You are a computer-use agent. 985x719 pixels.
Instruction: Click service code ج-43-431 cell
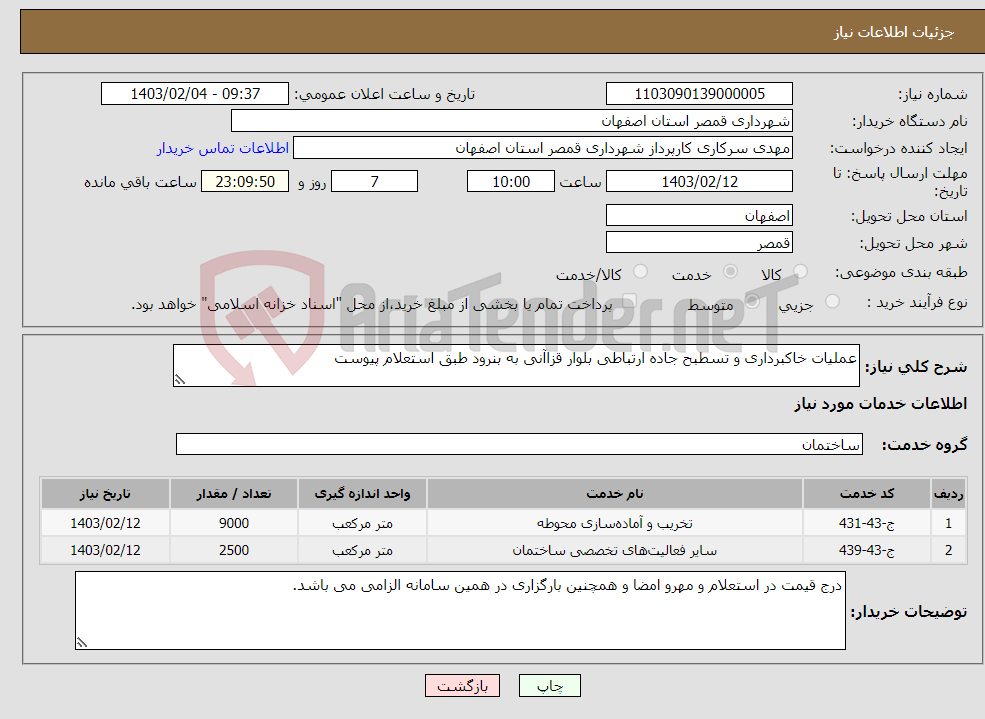pos(866,523)
